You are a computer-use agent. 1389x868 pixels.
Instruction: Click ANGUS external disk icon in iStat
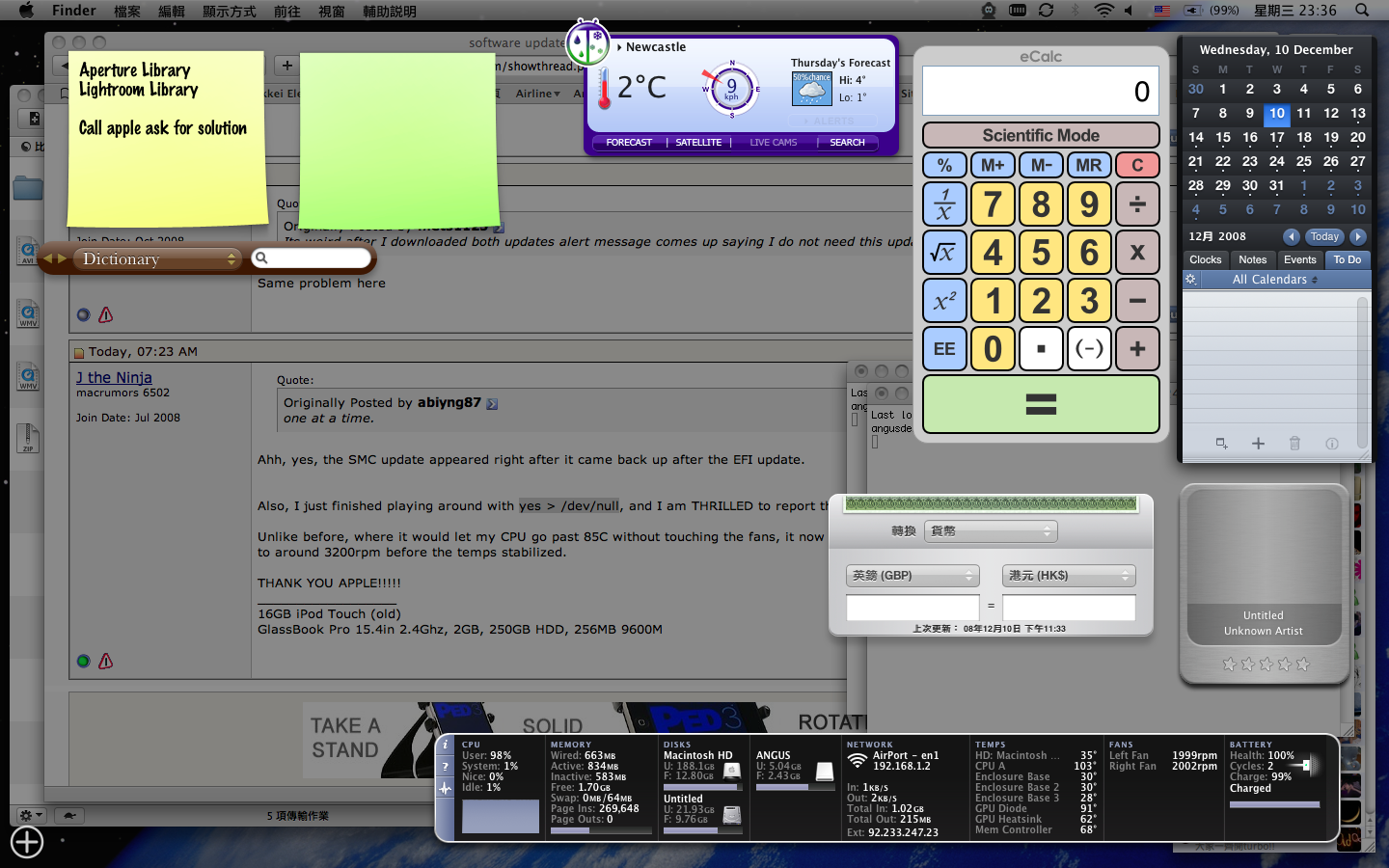[x=825, y=771]
